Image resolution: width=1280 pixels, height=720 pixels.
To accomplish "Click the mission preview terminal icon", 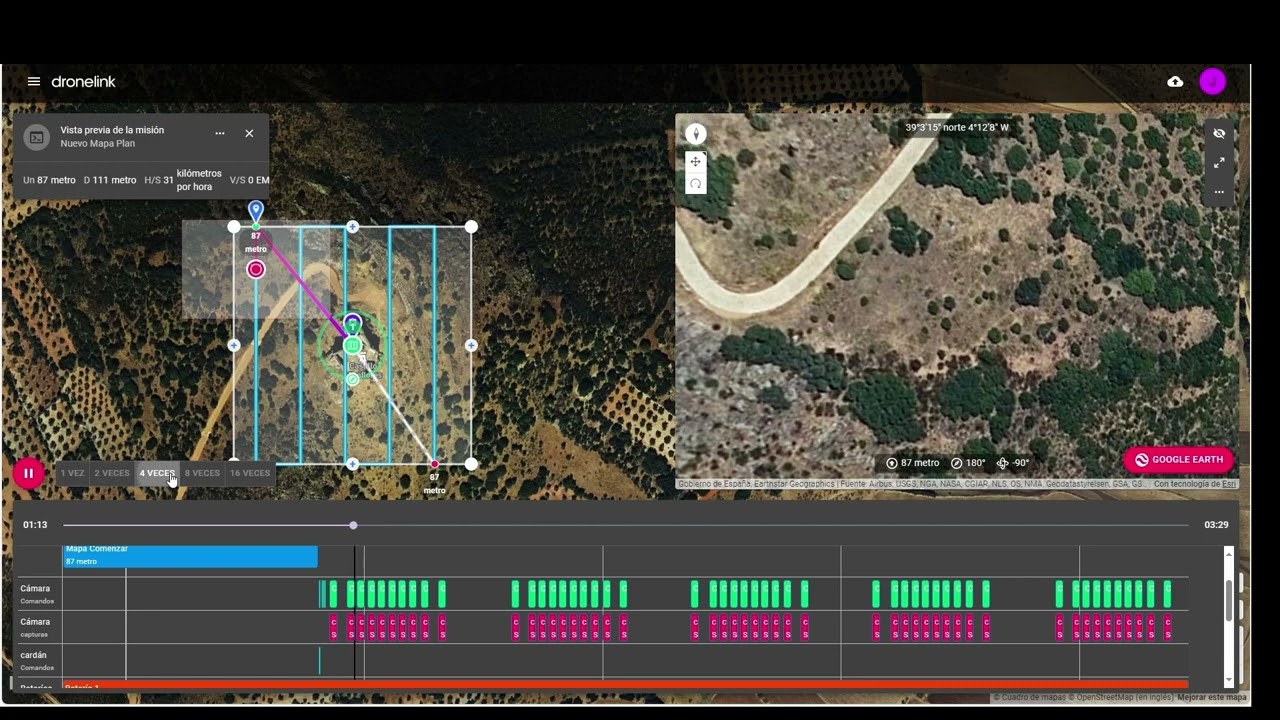I will (36, 137).
